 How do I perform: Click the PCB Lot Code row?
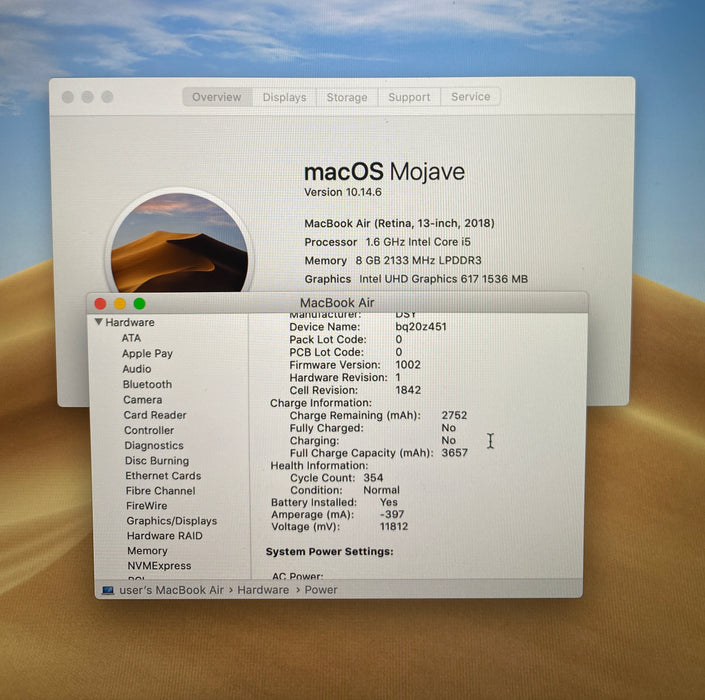[346, 352]
